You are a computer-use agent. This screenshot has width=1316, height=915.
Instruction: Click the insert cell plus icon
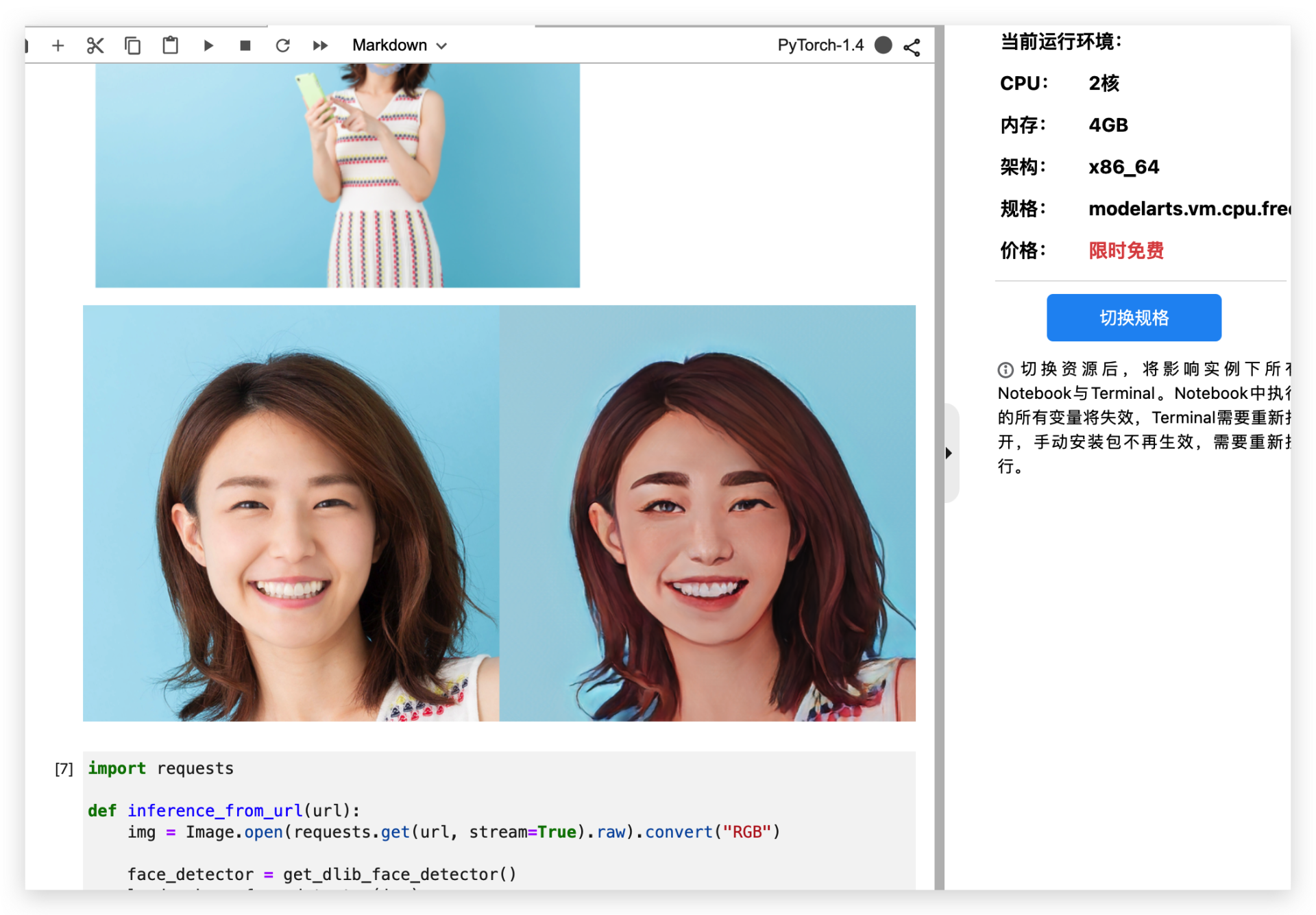click(x=58, y=46)
